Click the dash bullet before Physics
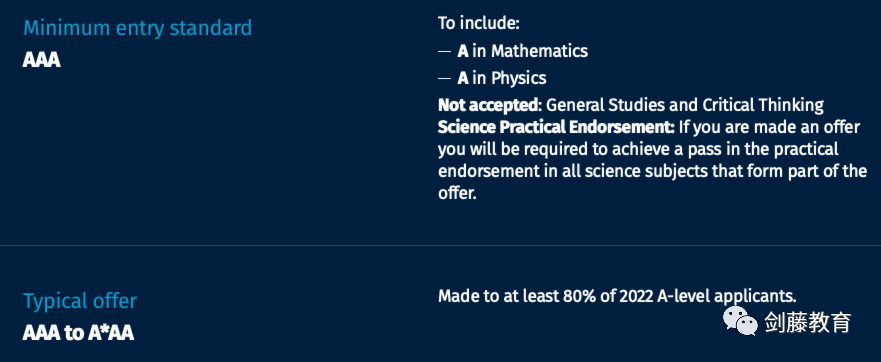The height and width of the screenshot is (362, 881). (x=444, y=79)
